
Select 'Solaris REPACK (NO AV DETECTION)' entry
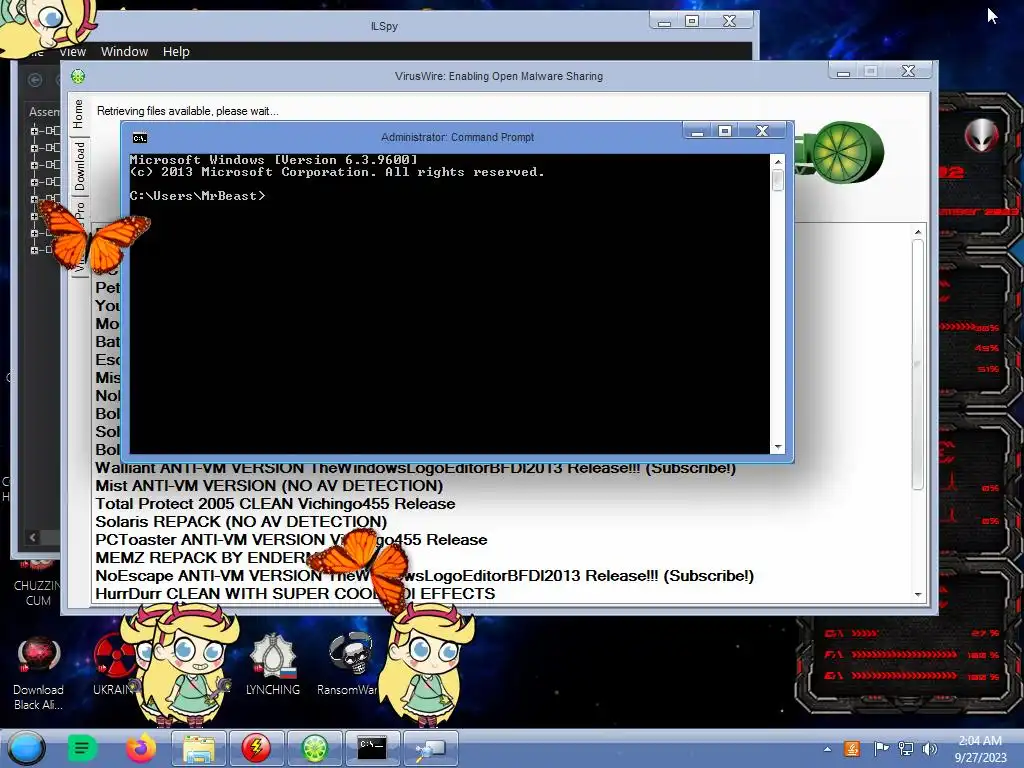241,522
